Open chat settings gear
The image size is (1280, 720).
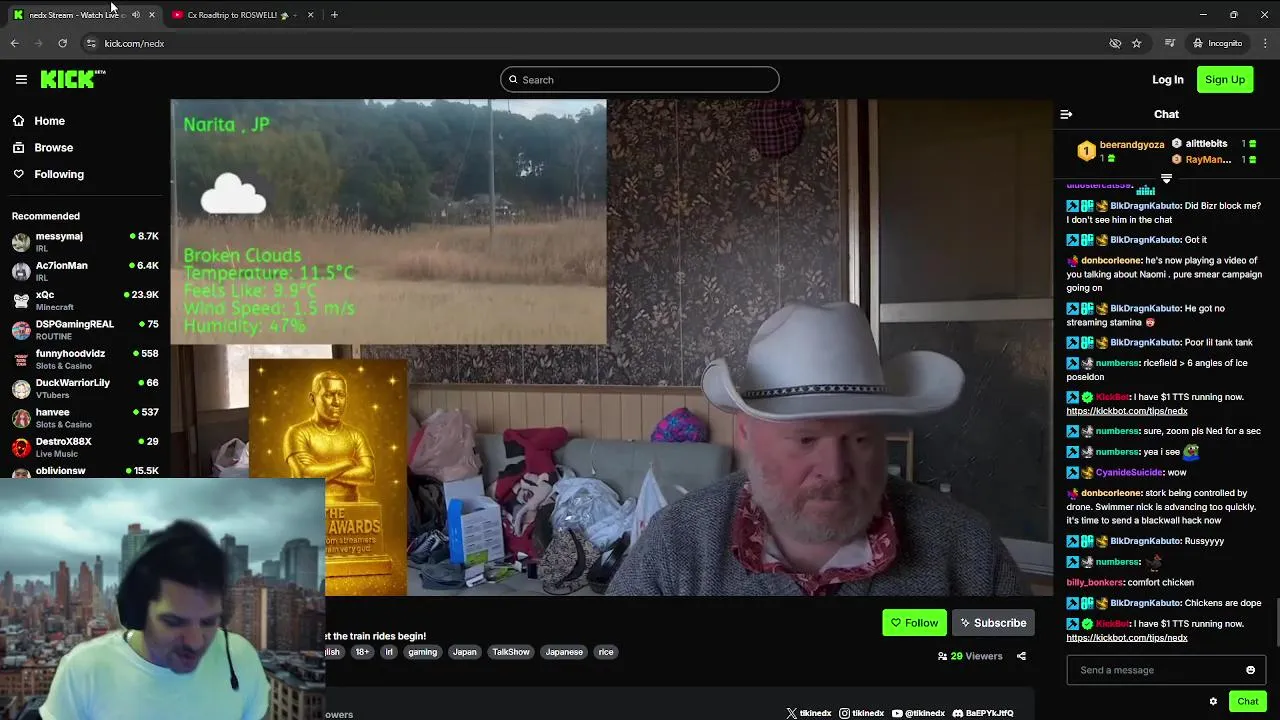1213,701
